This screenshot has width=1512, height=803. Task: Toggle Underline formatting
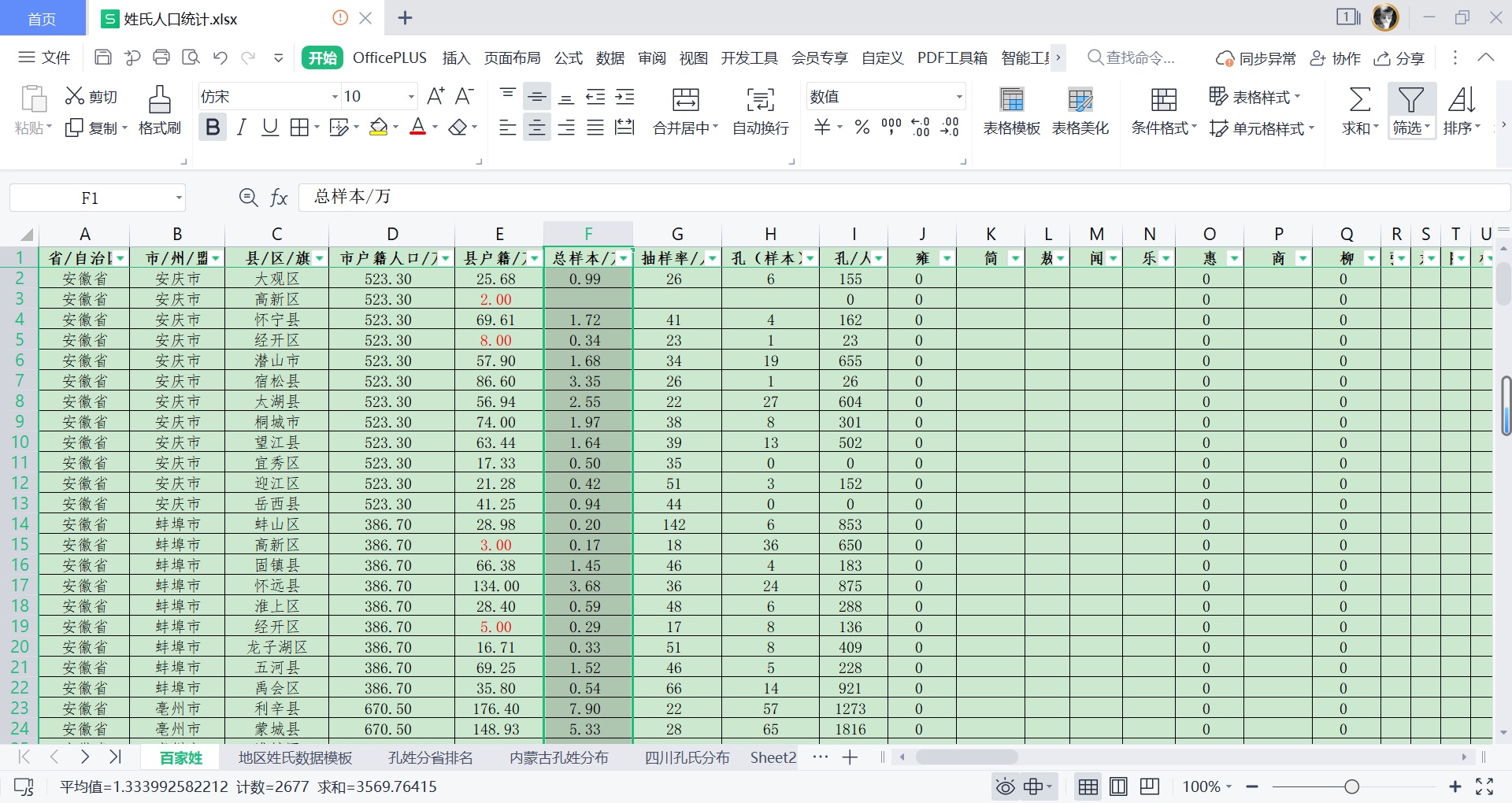[x=270, y=127]
